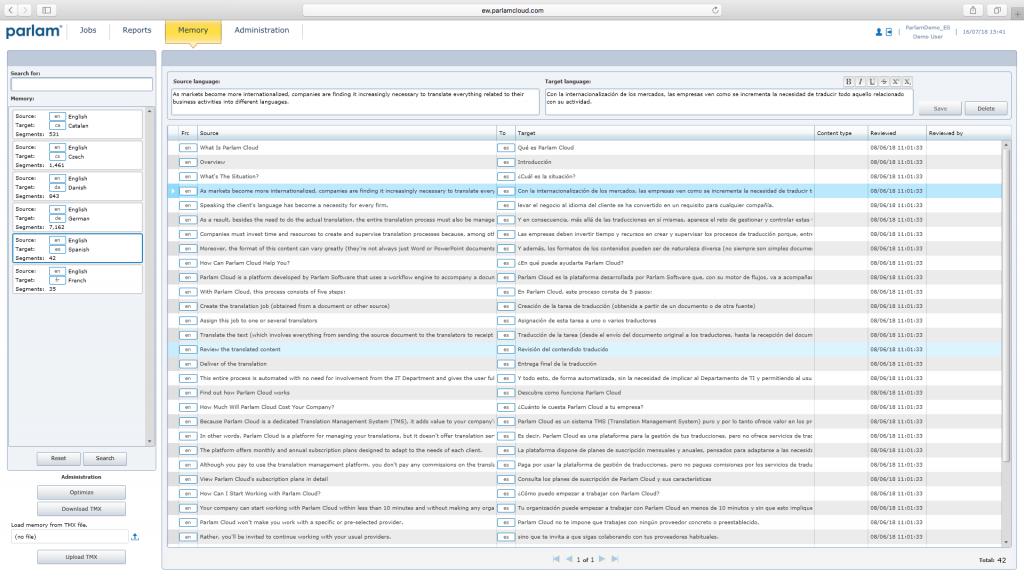Apply bold formatting to target text

coord(848,82)
